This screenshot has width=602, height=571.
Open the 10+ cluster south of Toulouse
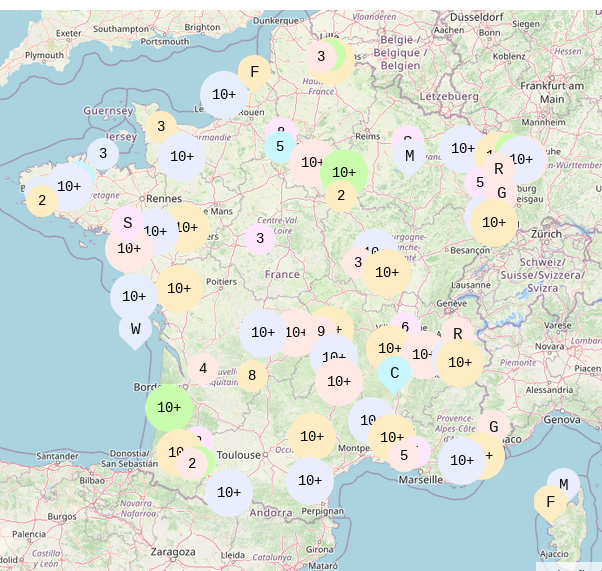tap(228, 492)
